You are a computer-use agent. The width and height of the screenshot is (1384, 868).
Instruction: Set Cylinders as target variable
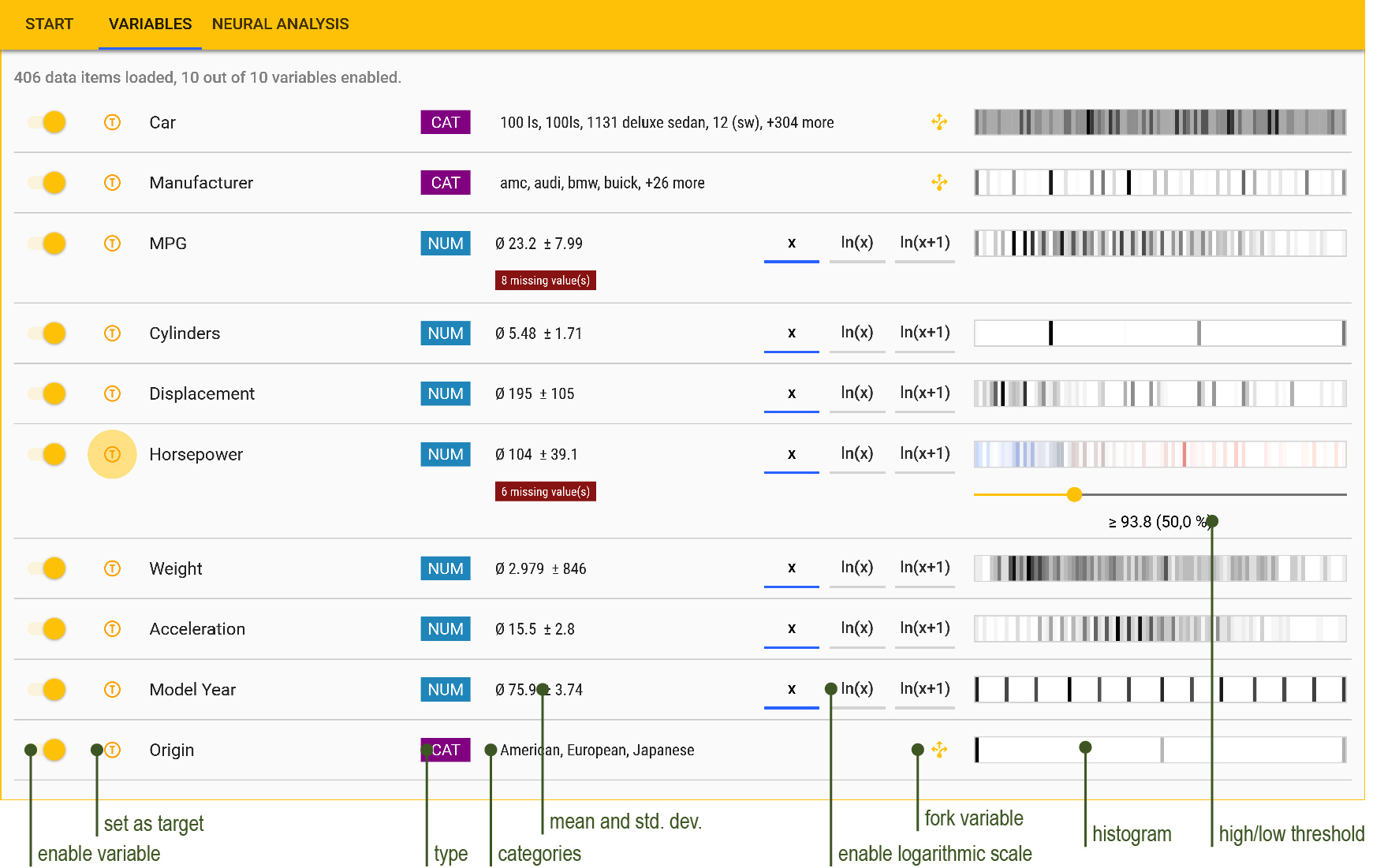pos(113,333)
